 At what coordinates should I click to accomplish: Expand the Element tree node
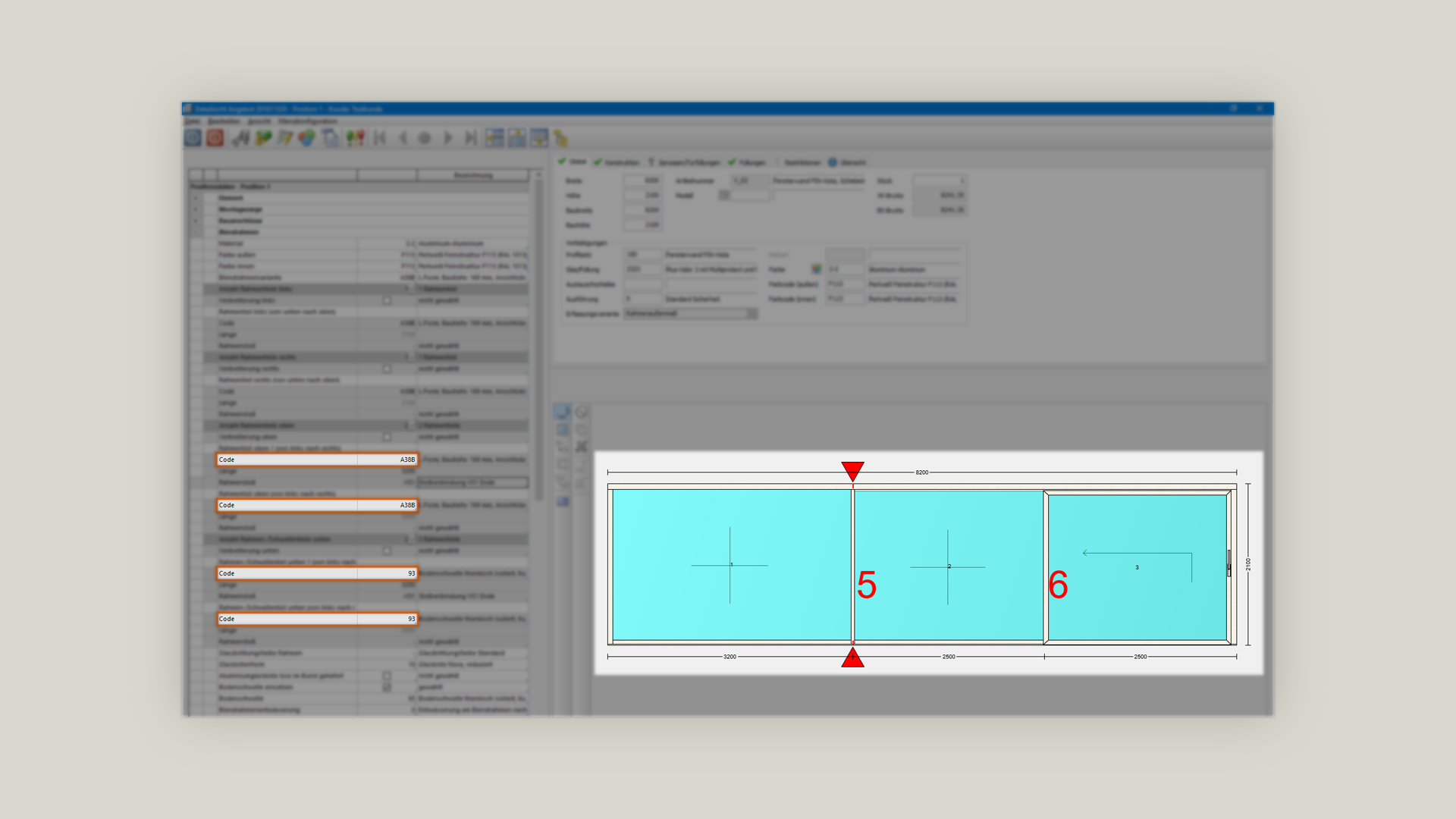point(196,198)
